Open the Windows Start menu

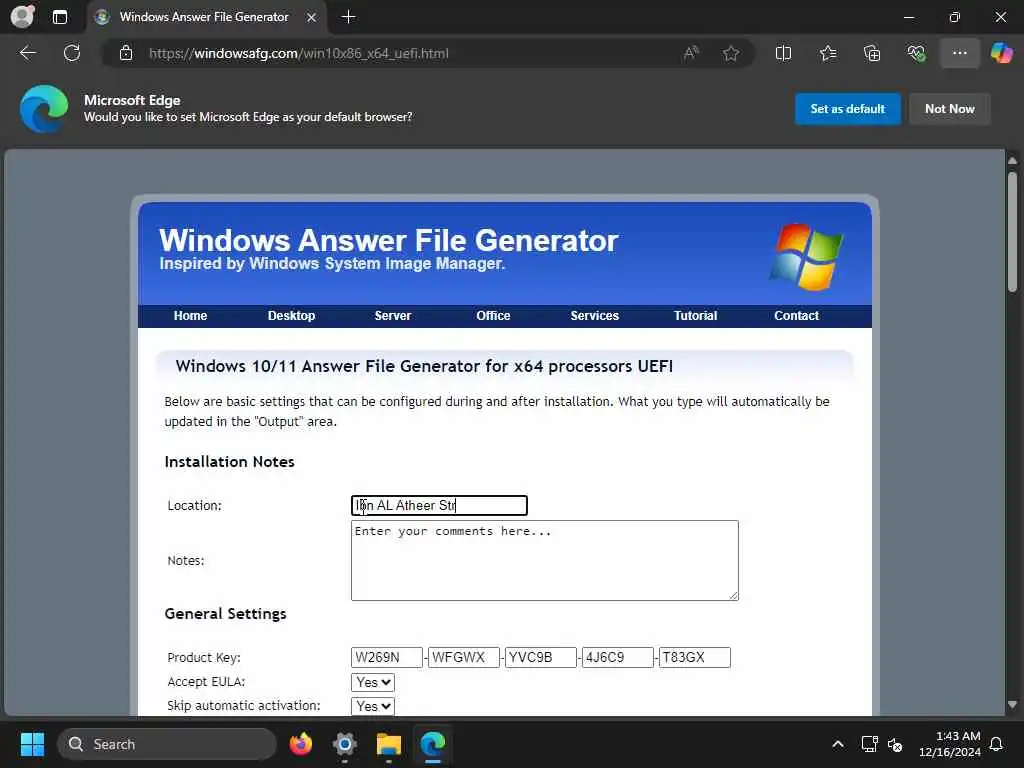[x=32, y=744]
